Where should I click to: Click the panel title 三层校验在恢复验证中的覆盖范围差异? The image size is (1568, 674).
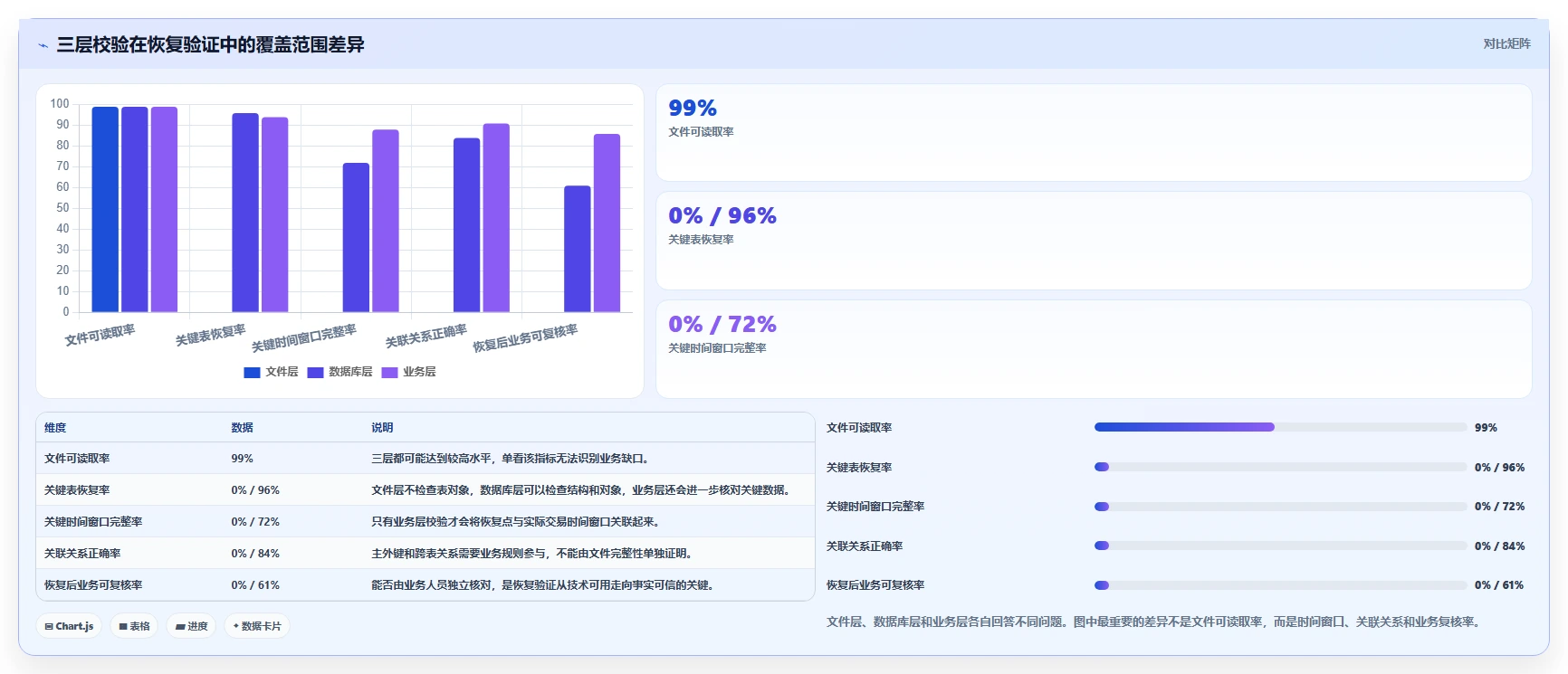(210, 44)
